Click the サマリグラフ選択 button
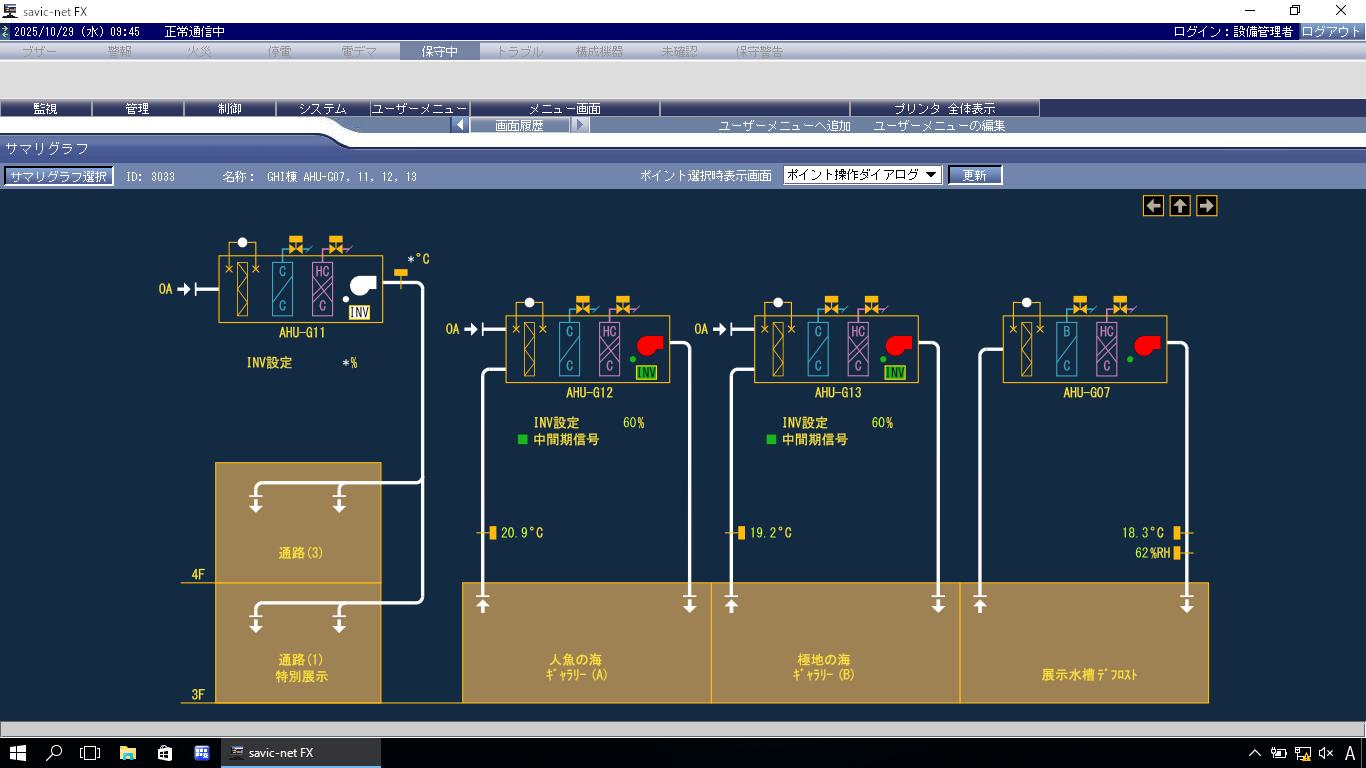The image size is (1366, 768). pyautogui.click(x=59, y=176)
